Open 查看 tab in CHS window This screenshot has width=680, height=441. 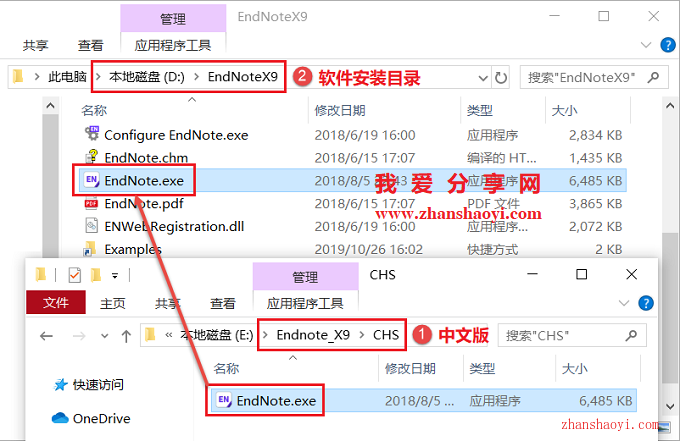(x=223, y=303)
